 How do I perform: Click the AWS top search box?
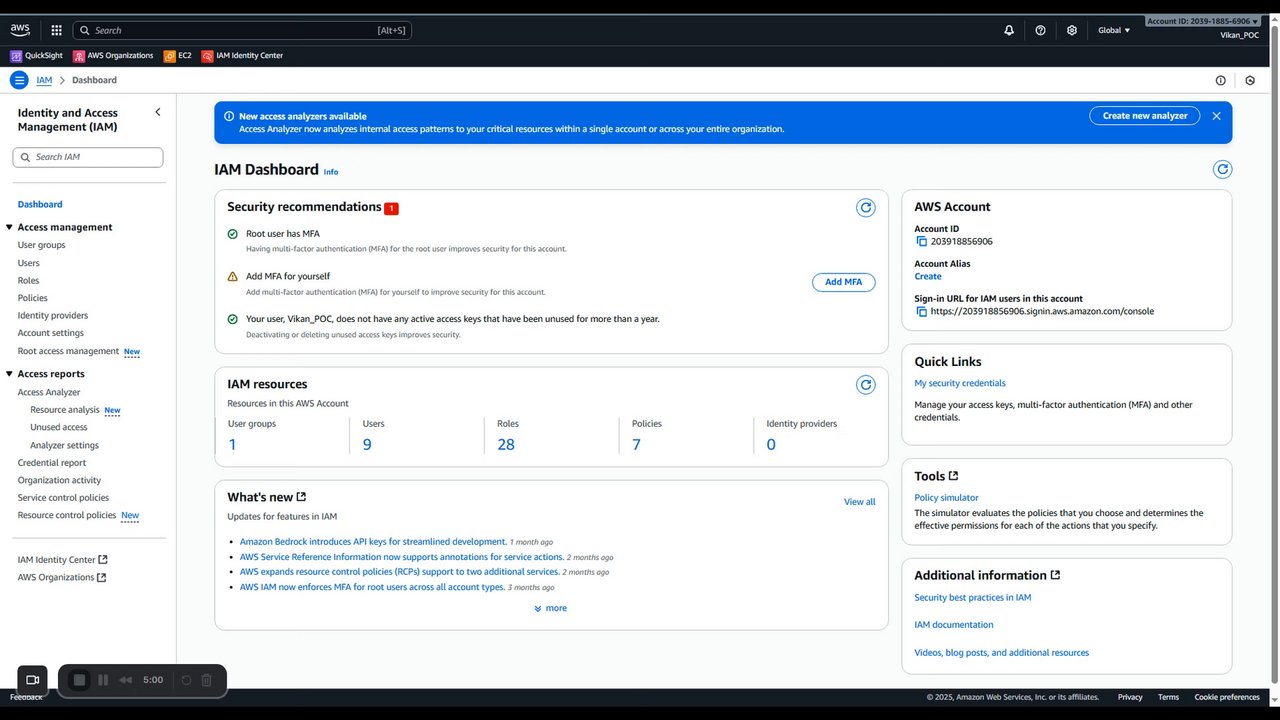tap(243, 30)
